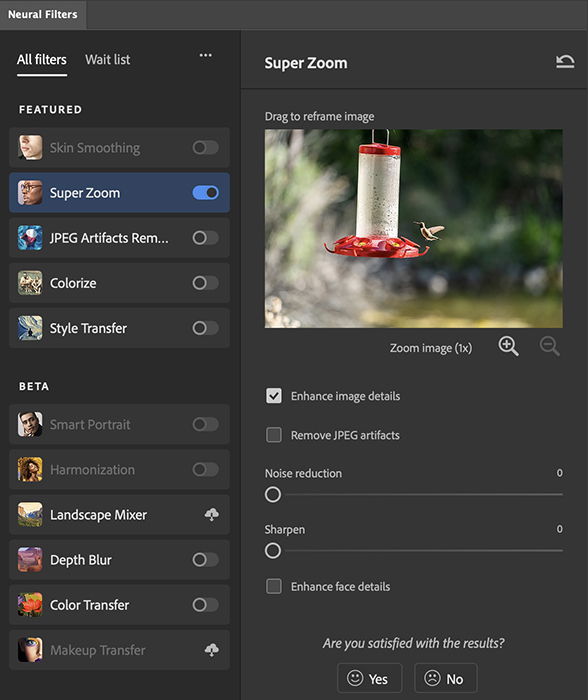Toggle the Skin Smoothing filter switch
This screenshot has height=700, width=588.
click(x=205, y=147)
